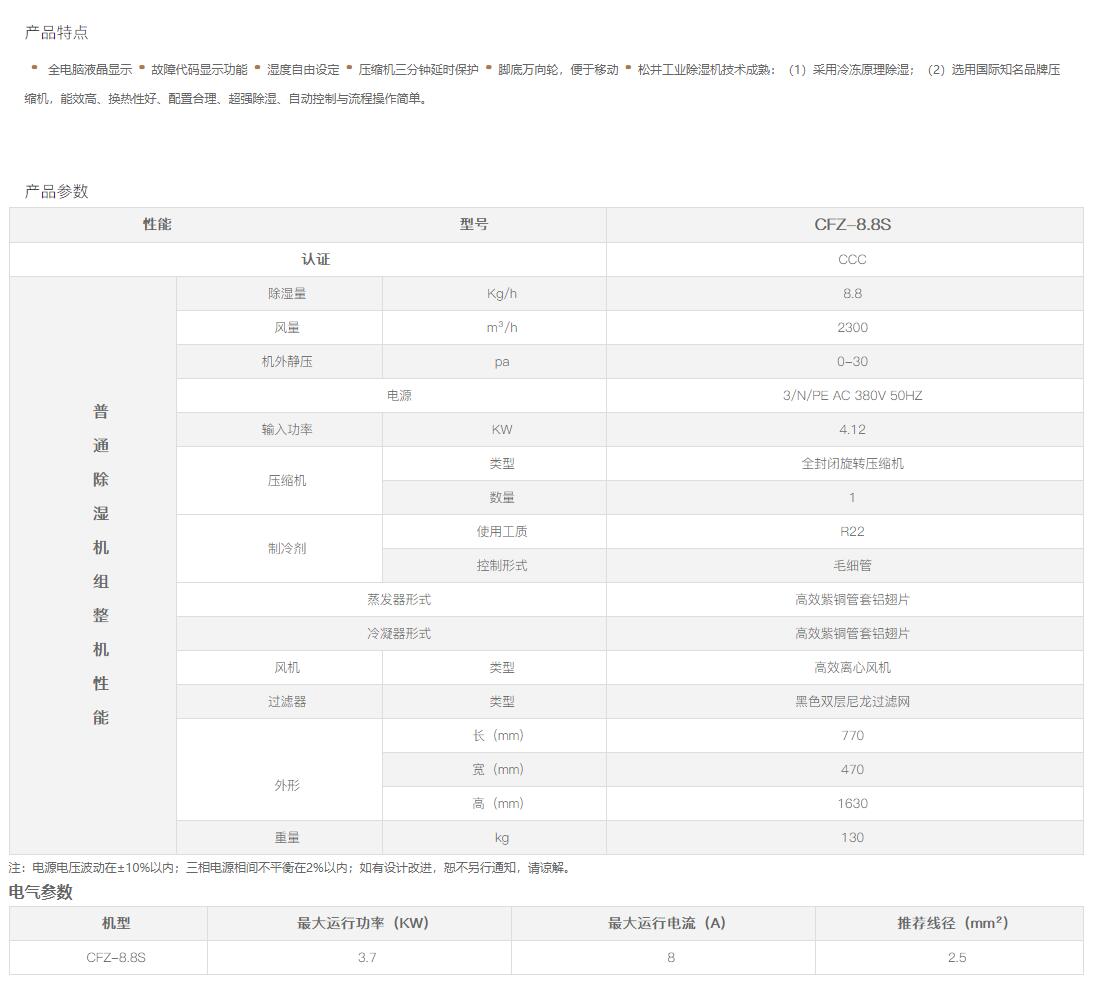Viewport: 1110px width, 1001px height.
Task: Select the 输入功率 value 4.12
Action: pos(852,429)
